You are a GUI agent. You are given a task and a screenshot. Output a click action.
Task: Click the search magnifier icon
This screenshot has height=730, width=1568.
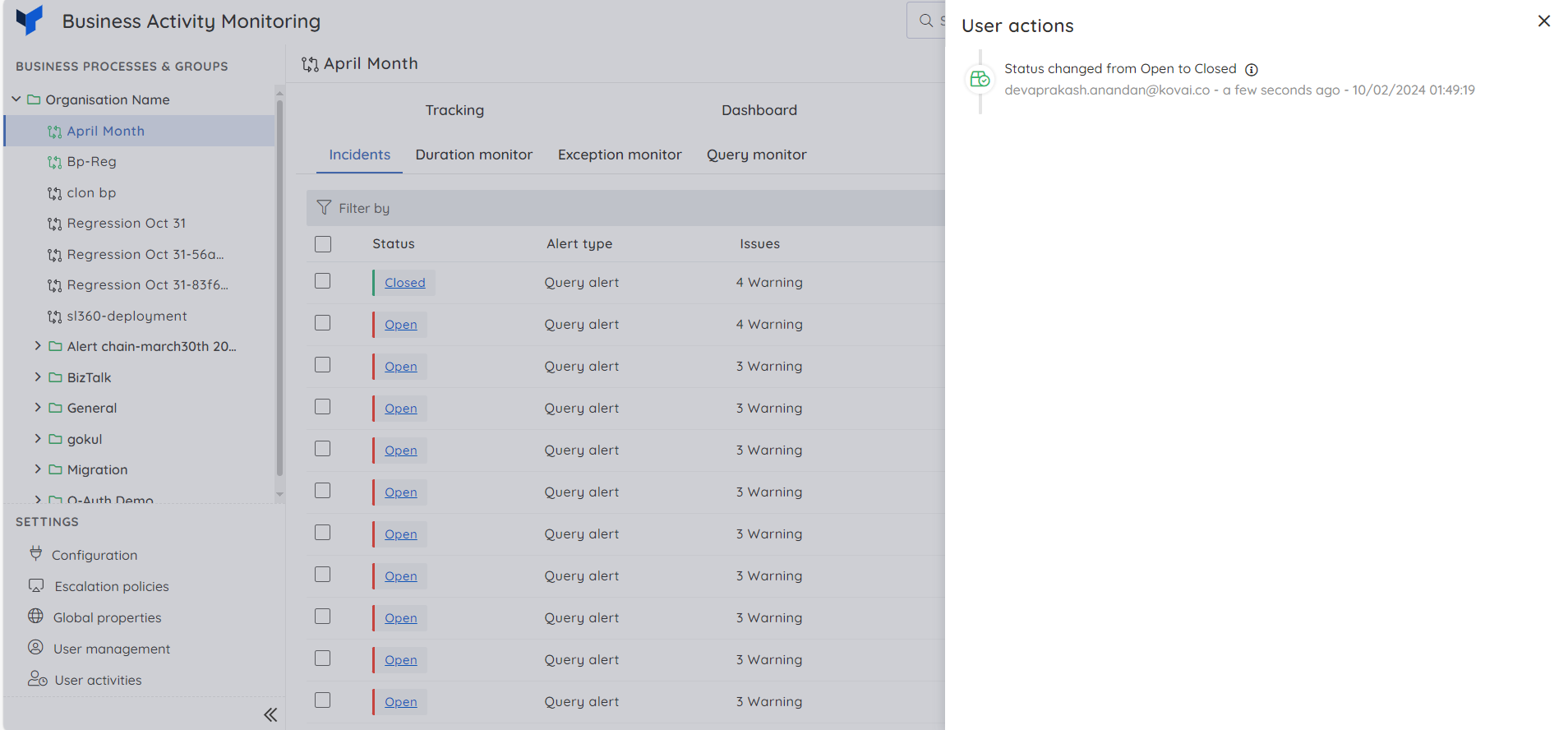pos(926,21)
